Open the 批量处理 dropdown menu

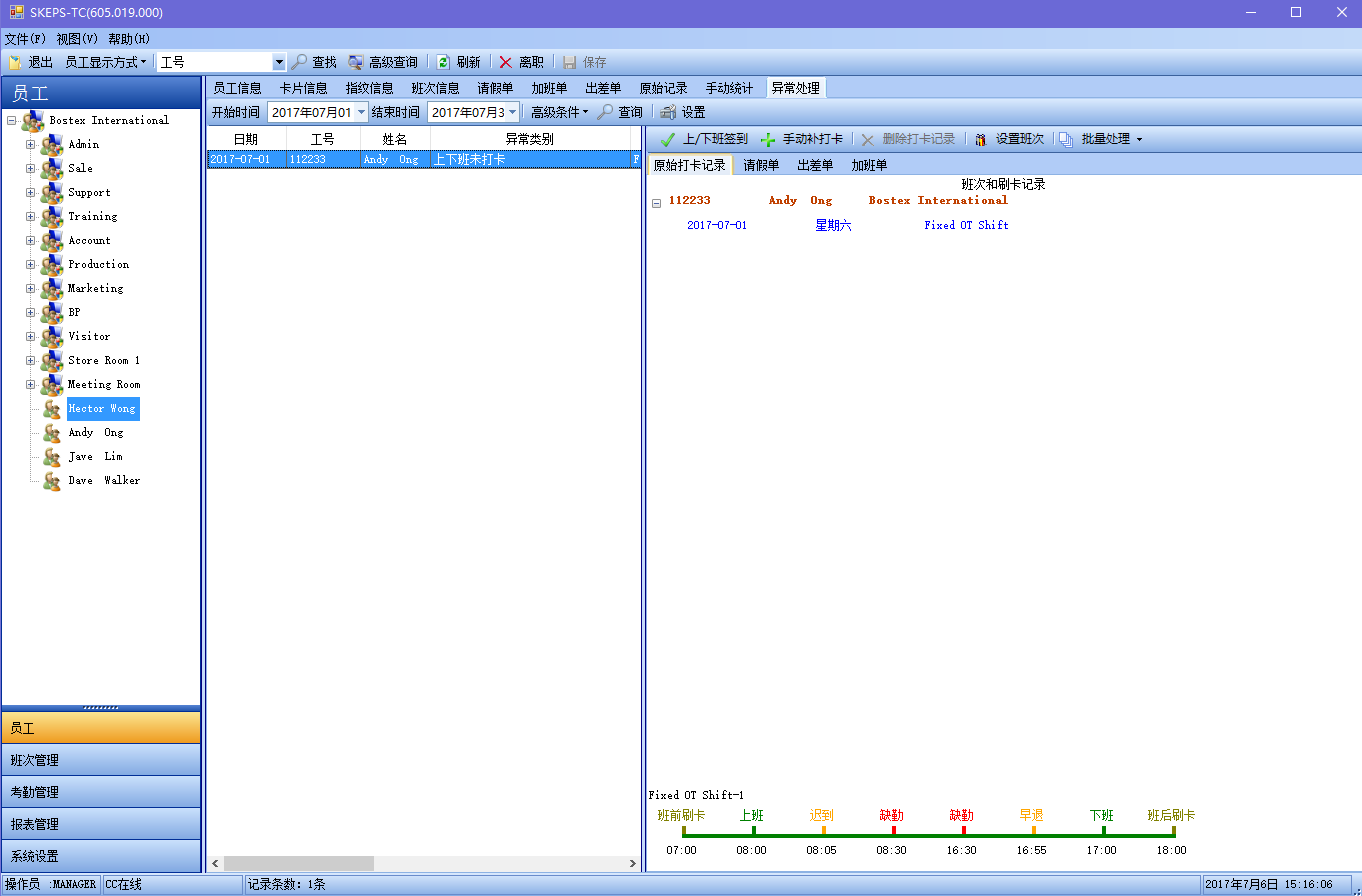tap(1138, 140)
